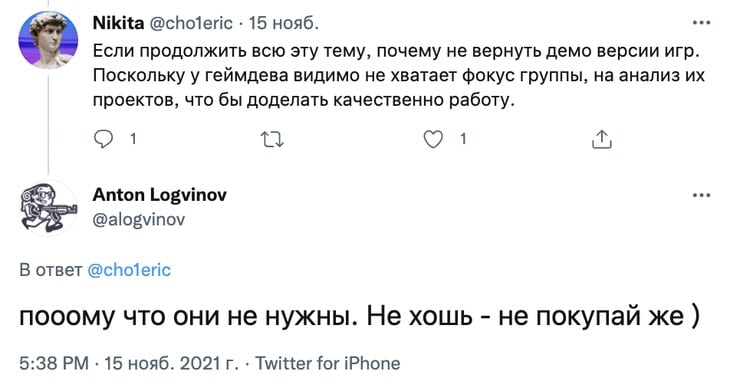730x391 pixels.
Task: Click the @cho1eric handle next to Nikita
Action: [191, 22]
